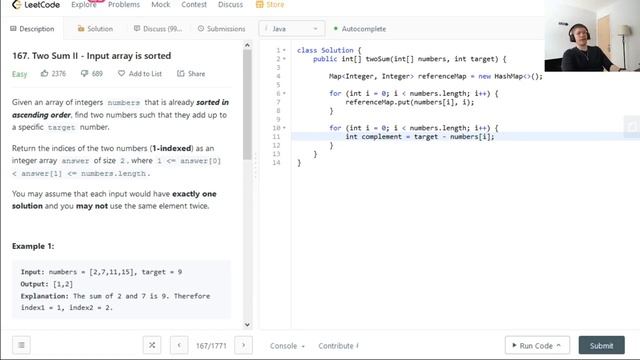The height and width of the screenshot is (360, 640).
Task: Click the 689 dislikes count
Action: pyautogui.click(x=97, y=73)
